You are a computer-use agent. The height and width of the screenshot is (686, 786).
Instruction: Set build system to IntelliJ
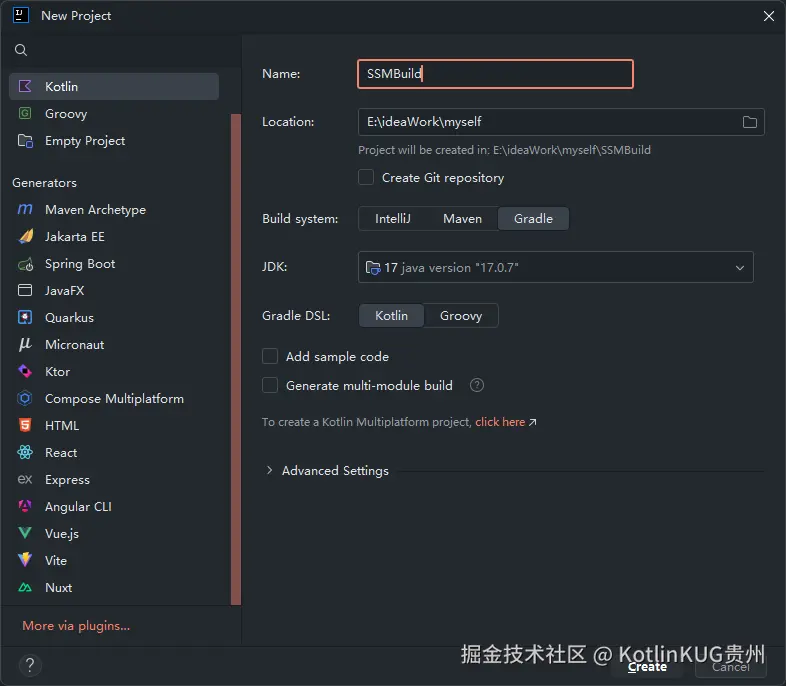click(392, 218)
